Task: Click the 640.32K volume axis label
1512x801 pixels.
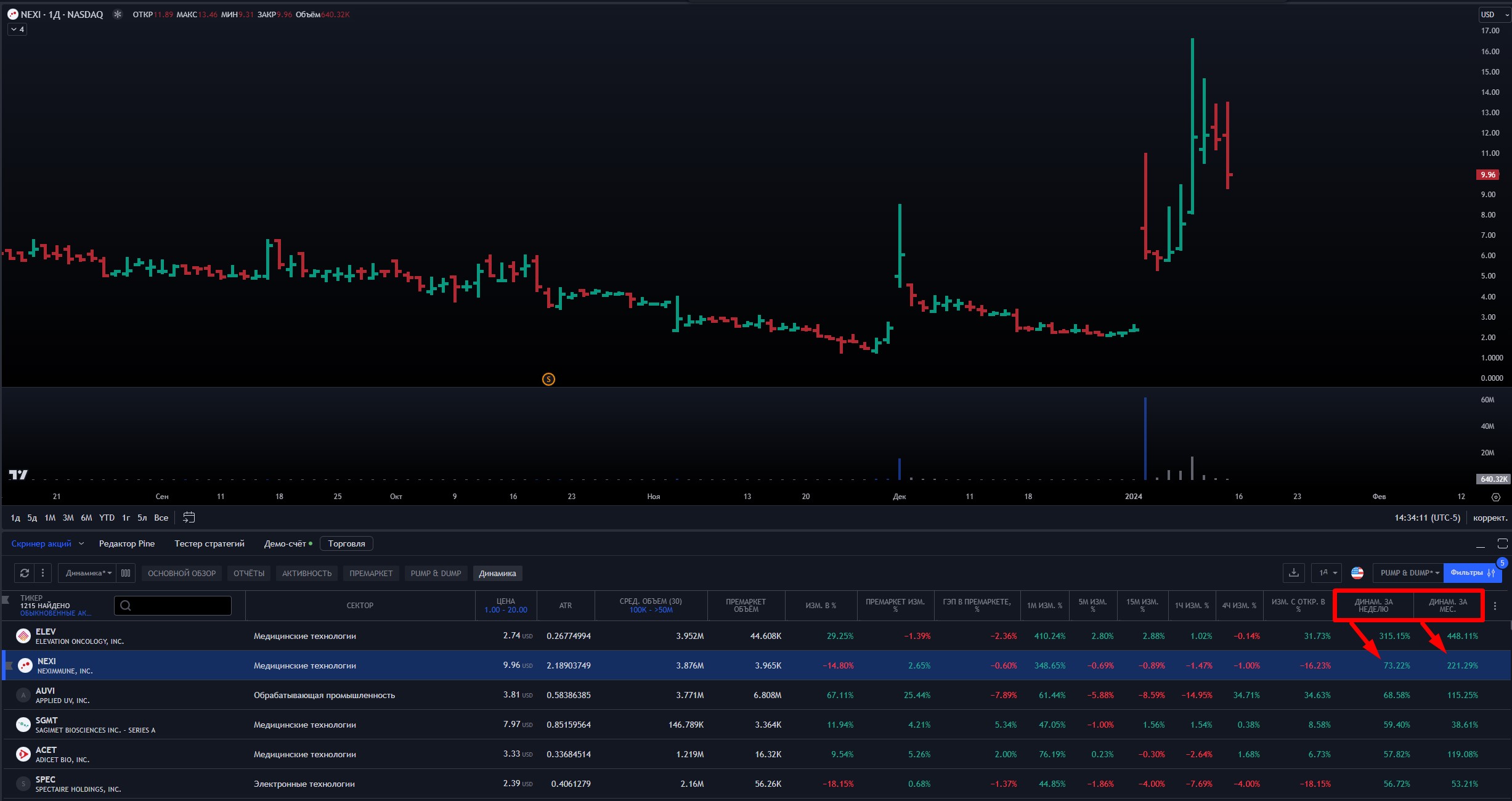Action: [1493, 479]
